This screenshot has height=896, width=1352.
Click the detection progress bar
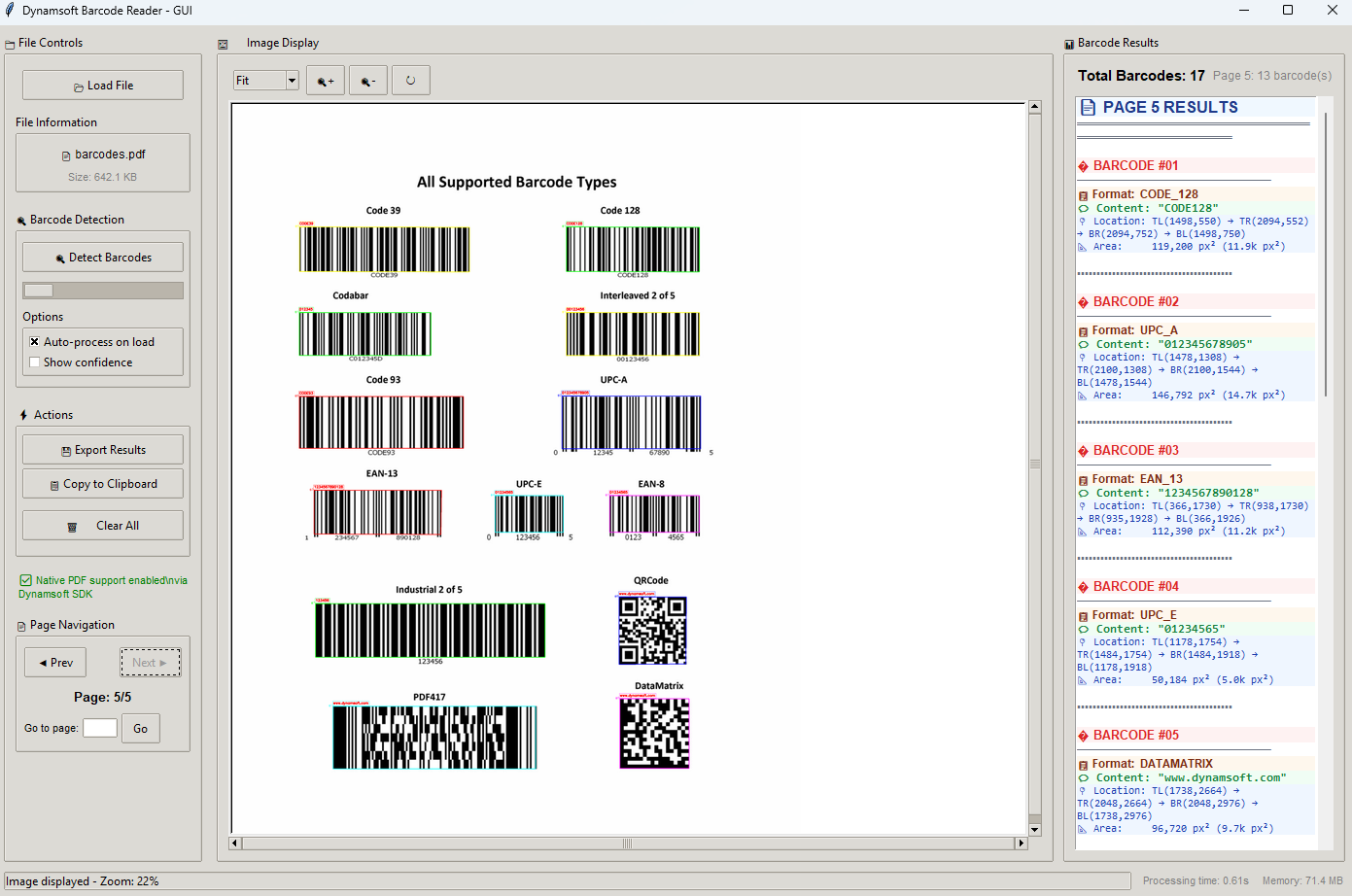103,291
